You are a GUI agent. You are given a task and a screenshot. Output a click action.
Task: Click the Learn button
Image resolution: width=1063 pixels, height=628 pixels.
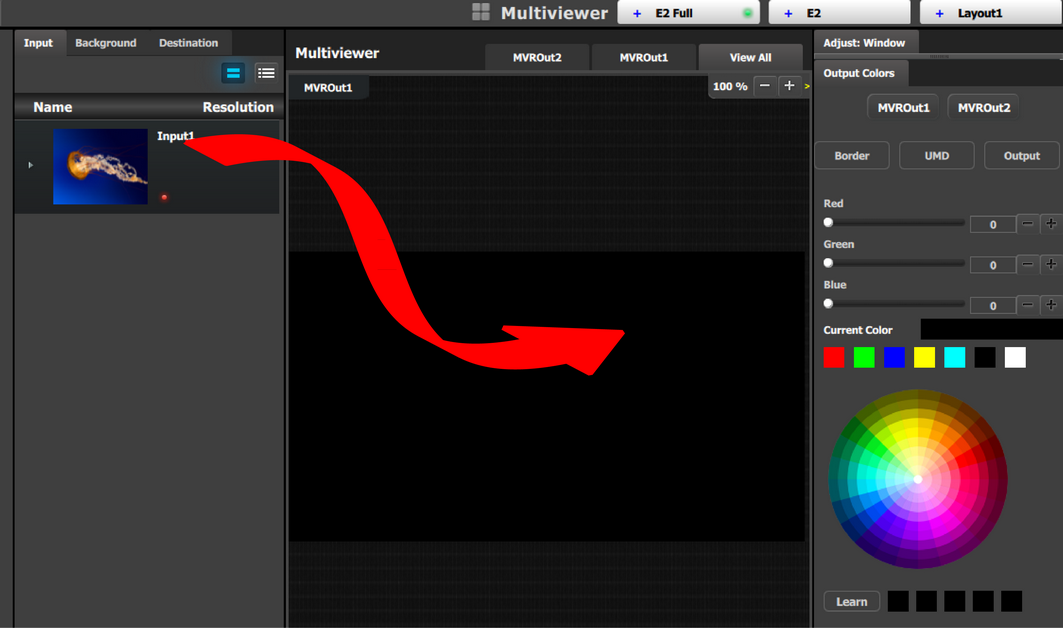(x=851, y=602)
